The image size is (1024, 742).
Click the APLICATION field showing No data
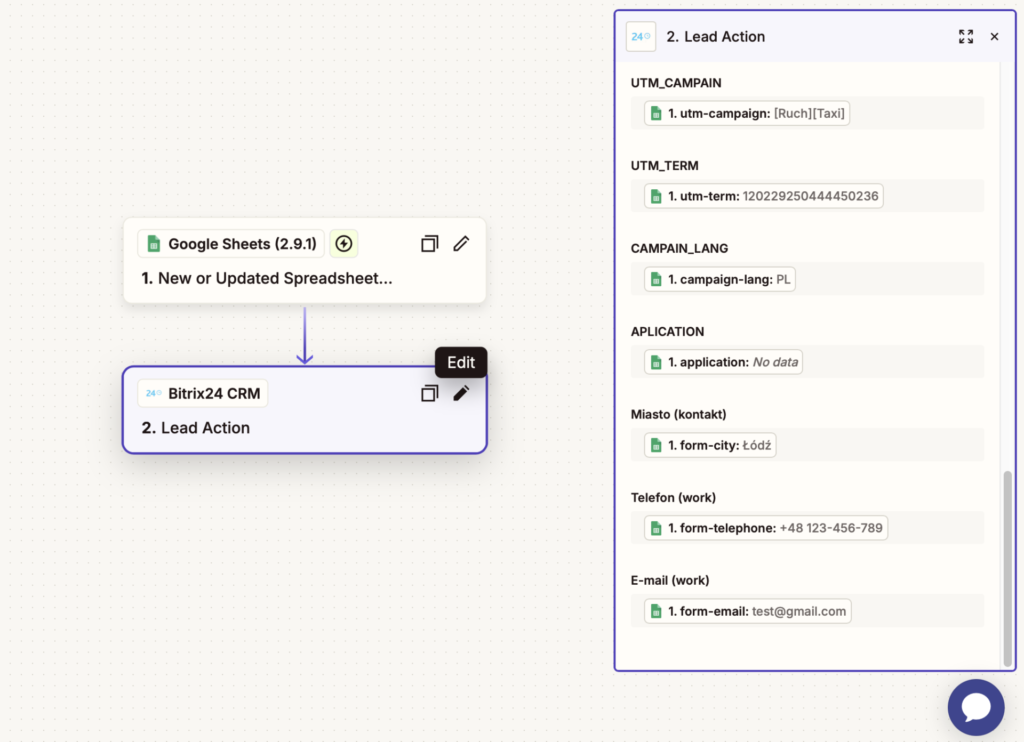click(x=723, y=362)
